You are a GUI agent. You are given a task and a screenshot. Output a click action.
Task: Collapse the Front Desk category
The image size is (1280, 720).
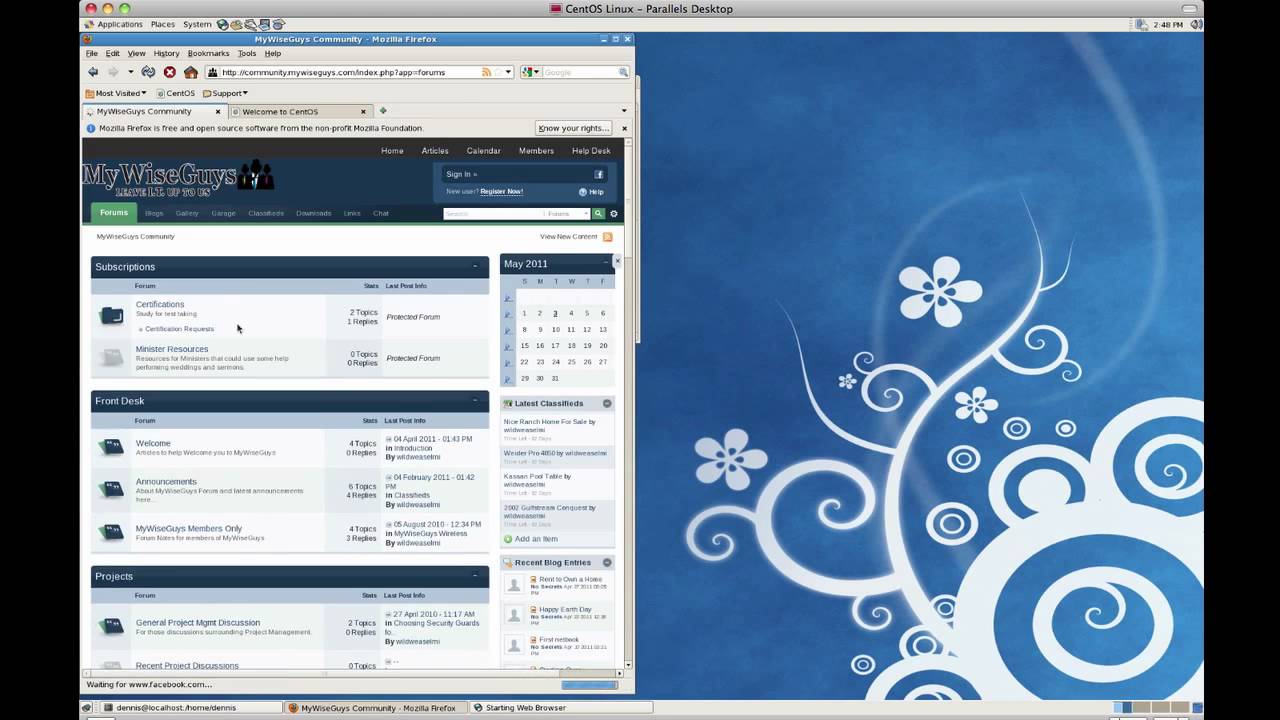coord(475,400)
